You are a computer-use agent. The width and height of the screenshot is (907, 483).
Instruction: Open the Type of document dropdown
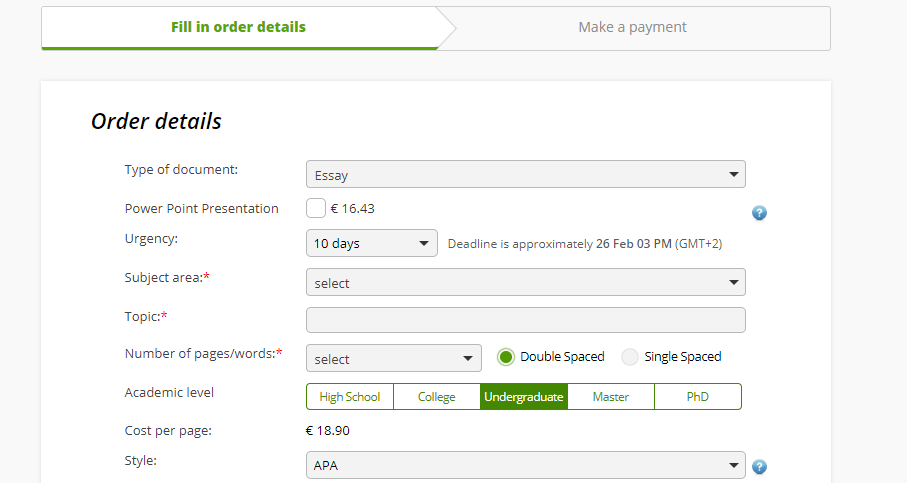(525, 174)
